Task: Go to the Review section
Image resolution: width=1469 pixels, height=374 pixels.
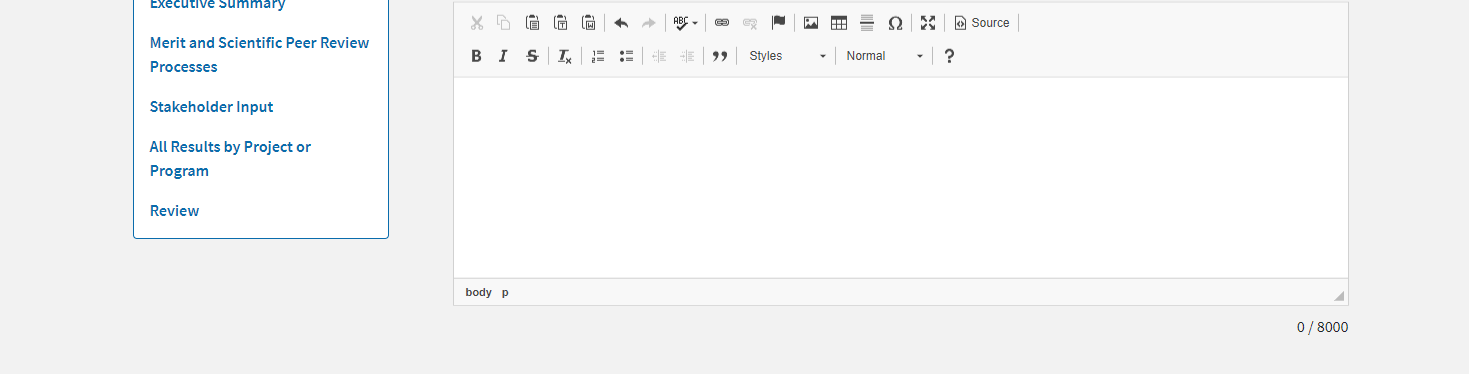Action: point(175,211)
